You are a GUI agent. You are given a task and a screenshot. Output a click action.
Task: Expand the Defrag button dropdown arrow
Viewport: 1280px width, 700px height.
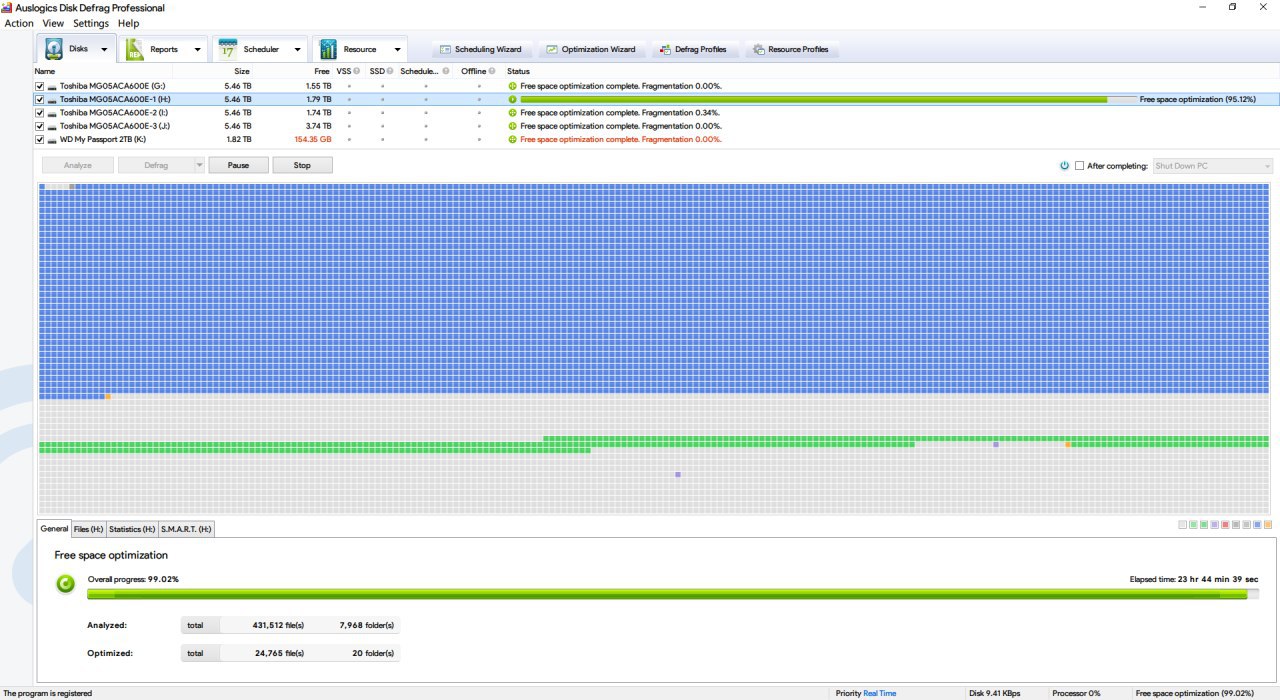point(199,165)
